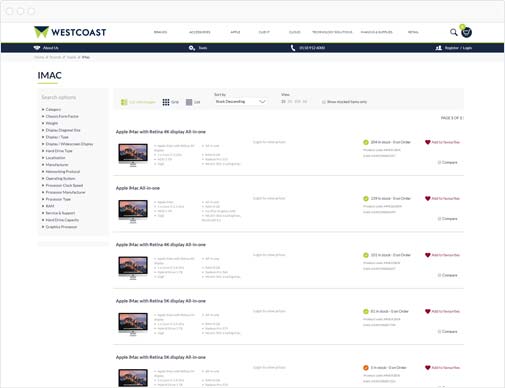Expand the Chassis Form Factor filter
Image resolution: width=505 pixels, height=388 pixels.
click(x=61, y=116)
